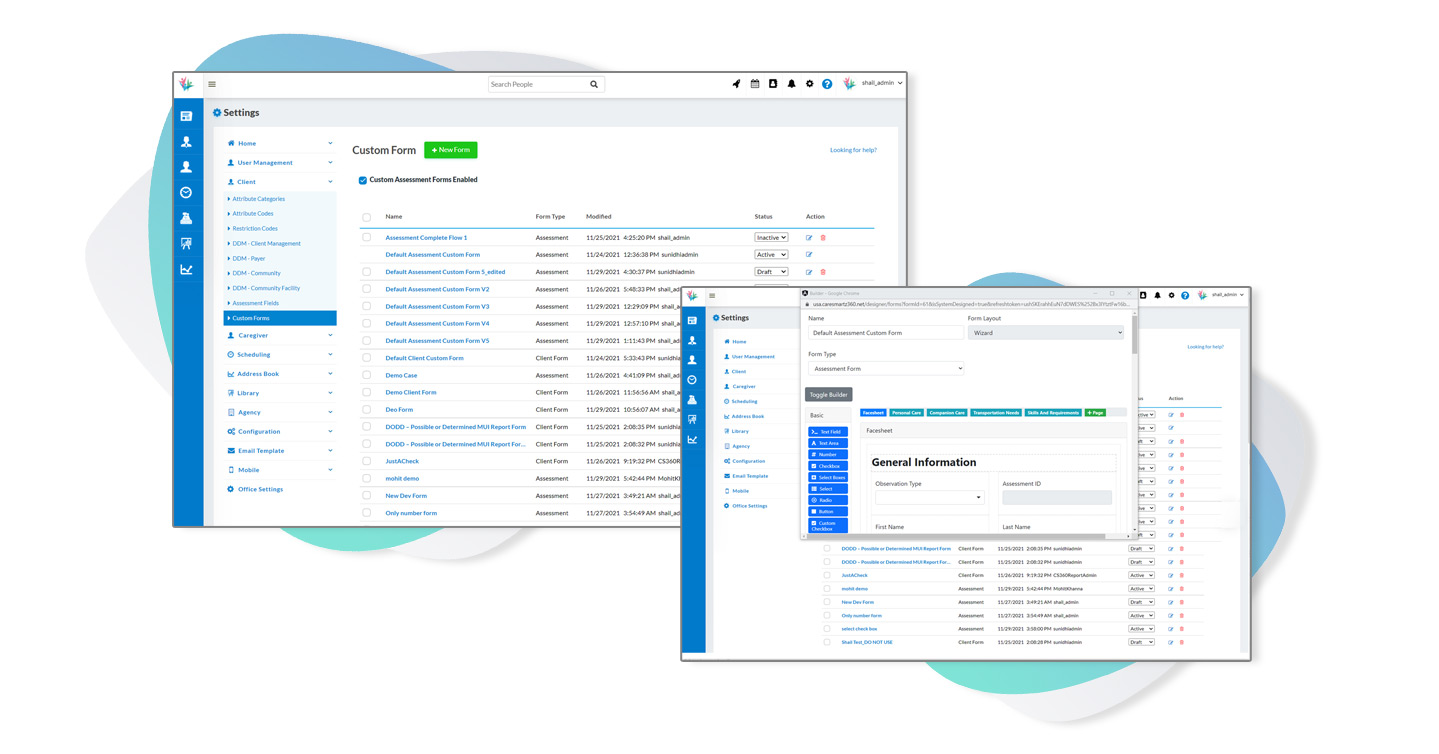Image resolution: width=1439 pixels, height=754 pixels.
Task: Open the notifications bell icon
Action: tap(791, 84)
